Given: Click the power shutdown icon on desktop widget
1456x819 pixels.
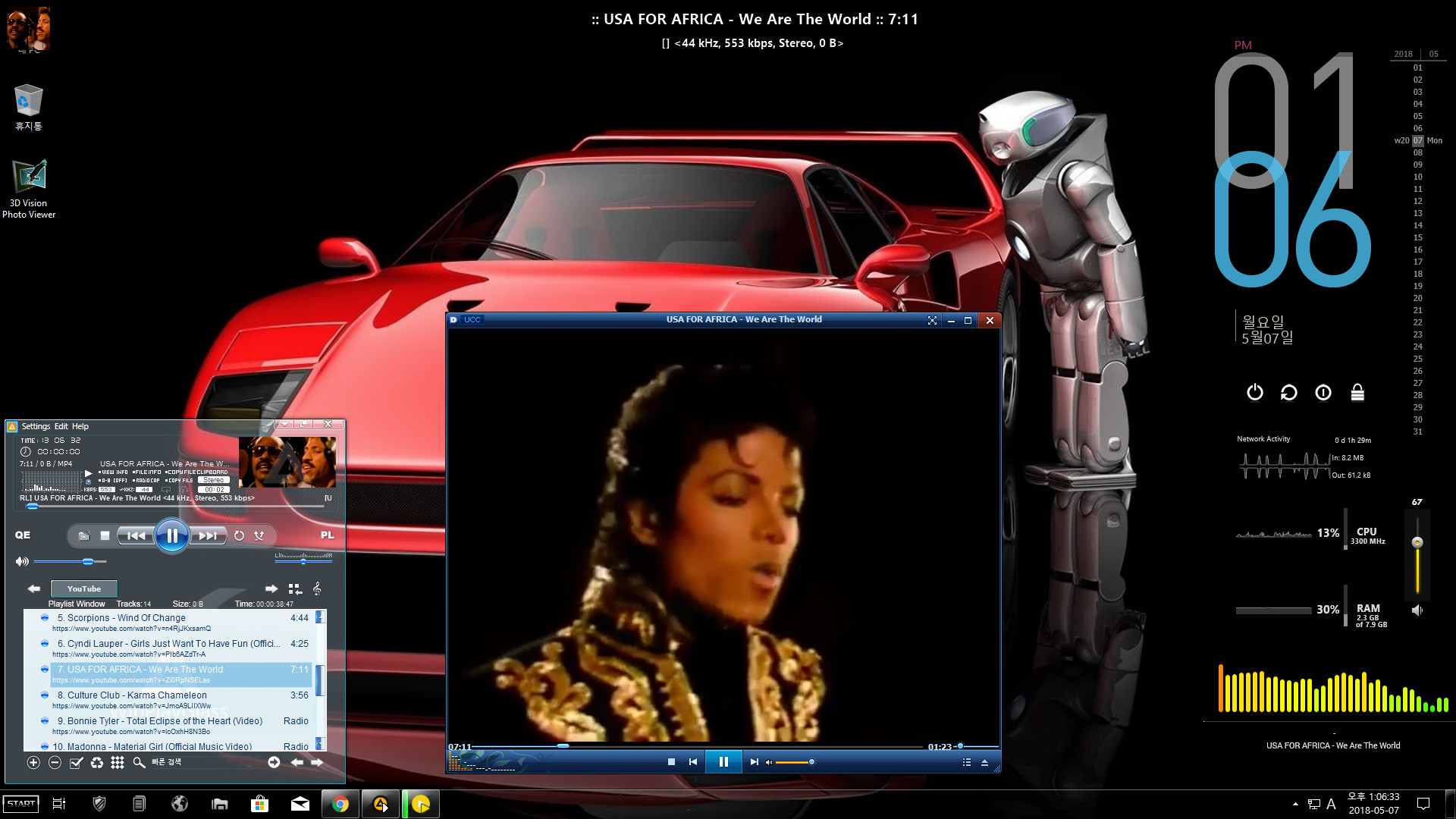Looking at the screenshot, I should point(1255,392).
